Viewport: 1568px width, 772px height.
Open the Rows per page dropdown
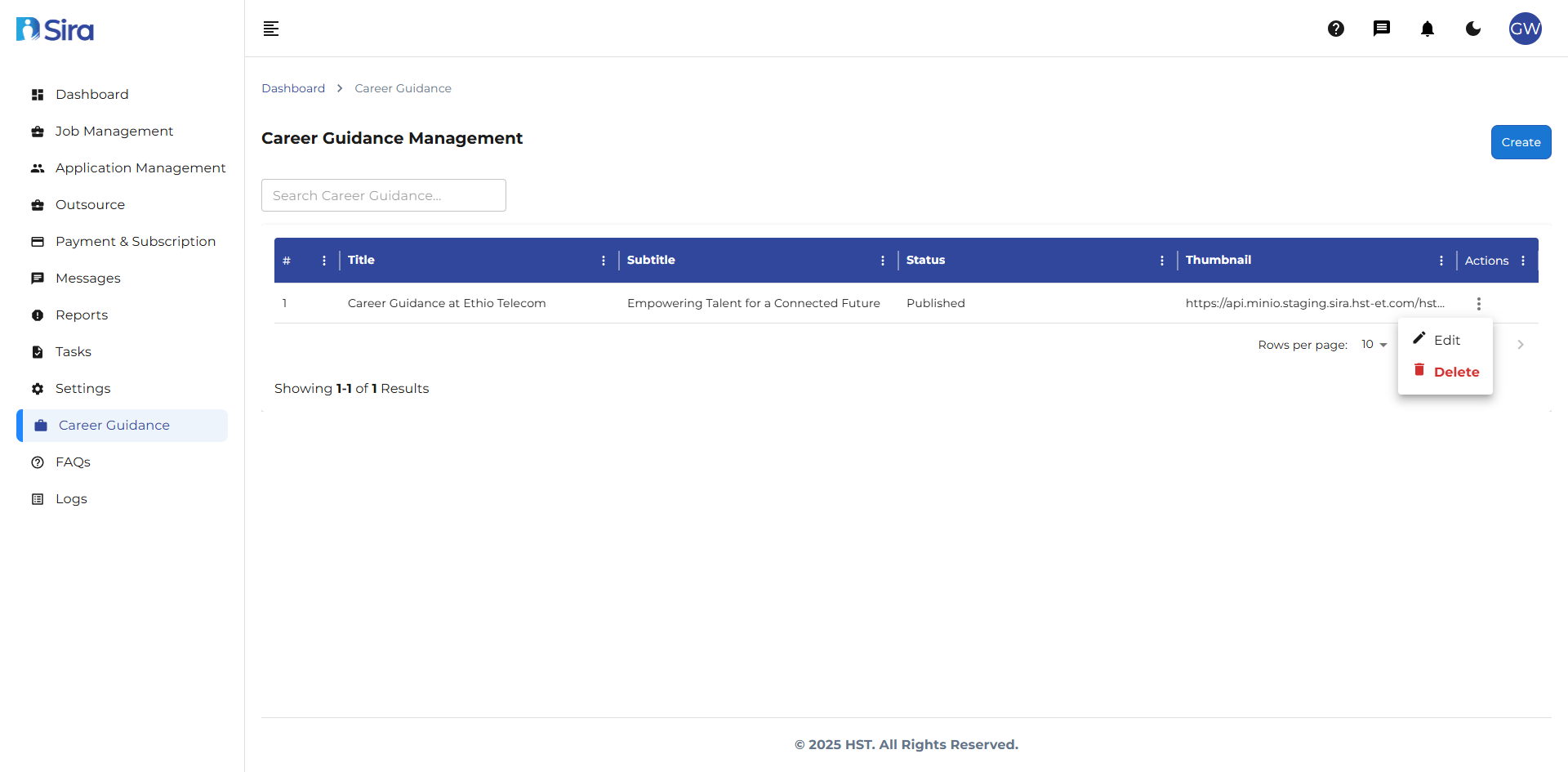click(1372, 344)
